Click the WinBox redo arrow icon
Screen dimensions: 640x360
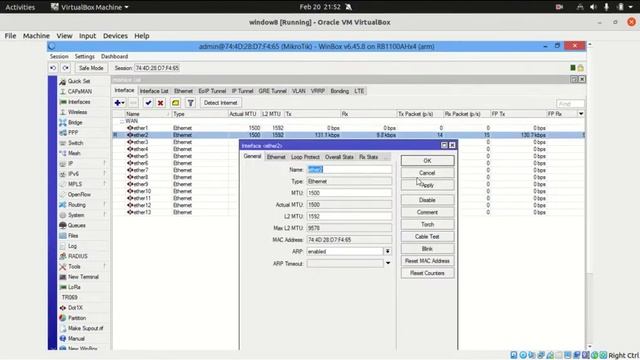pos(66,68)
